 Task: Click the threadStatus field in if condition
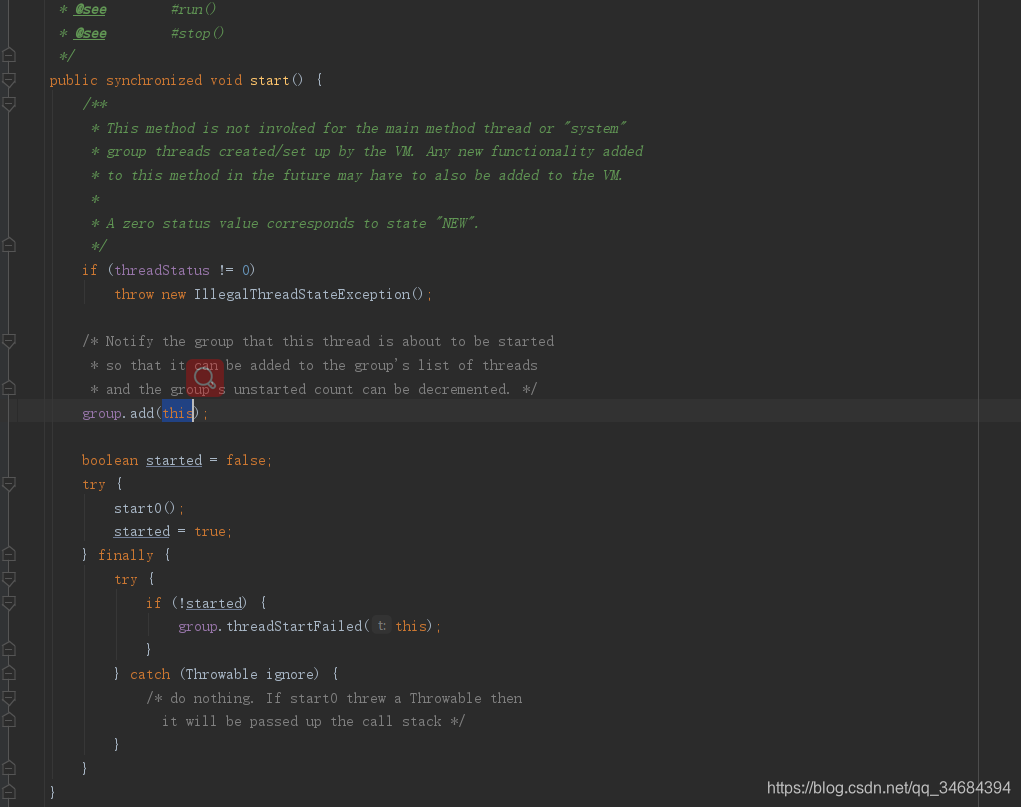point(162,270)
